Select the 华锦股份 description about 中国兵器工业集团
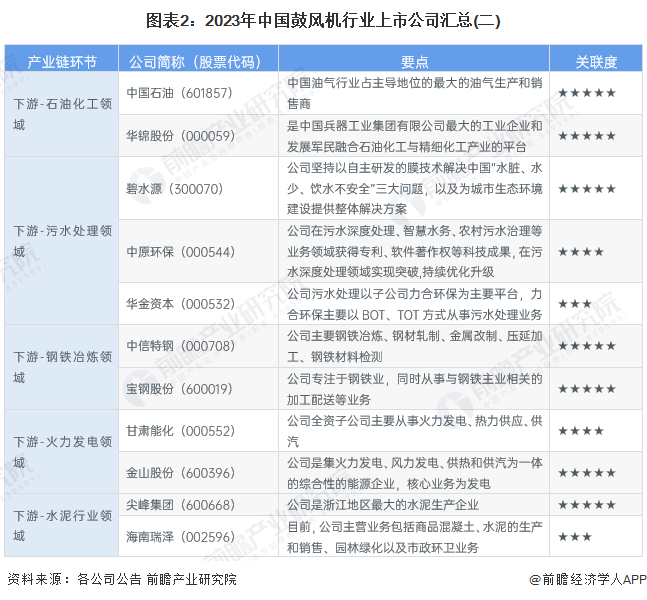Image resolution: width=647 pixels, height=600 pixels. point(415,136)
